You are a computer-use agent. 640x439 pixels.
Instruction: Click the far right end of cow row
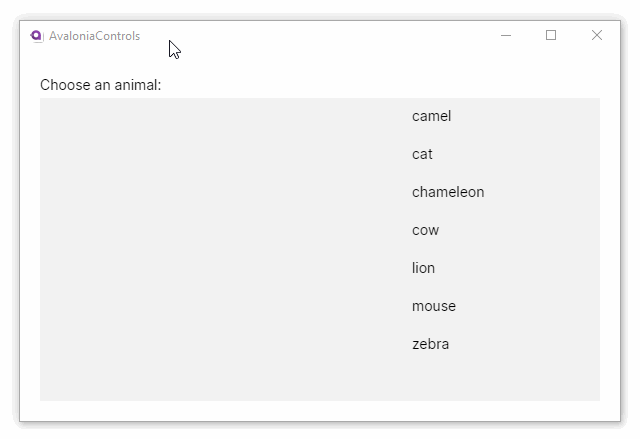pyautogui.click(x=585, y=230)
